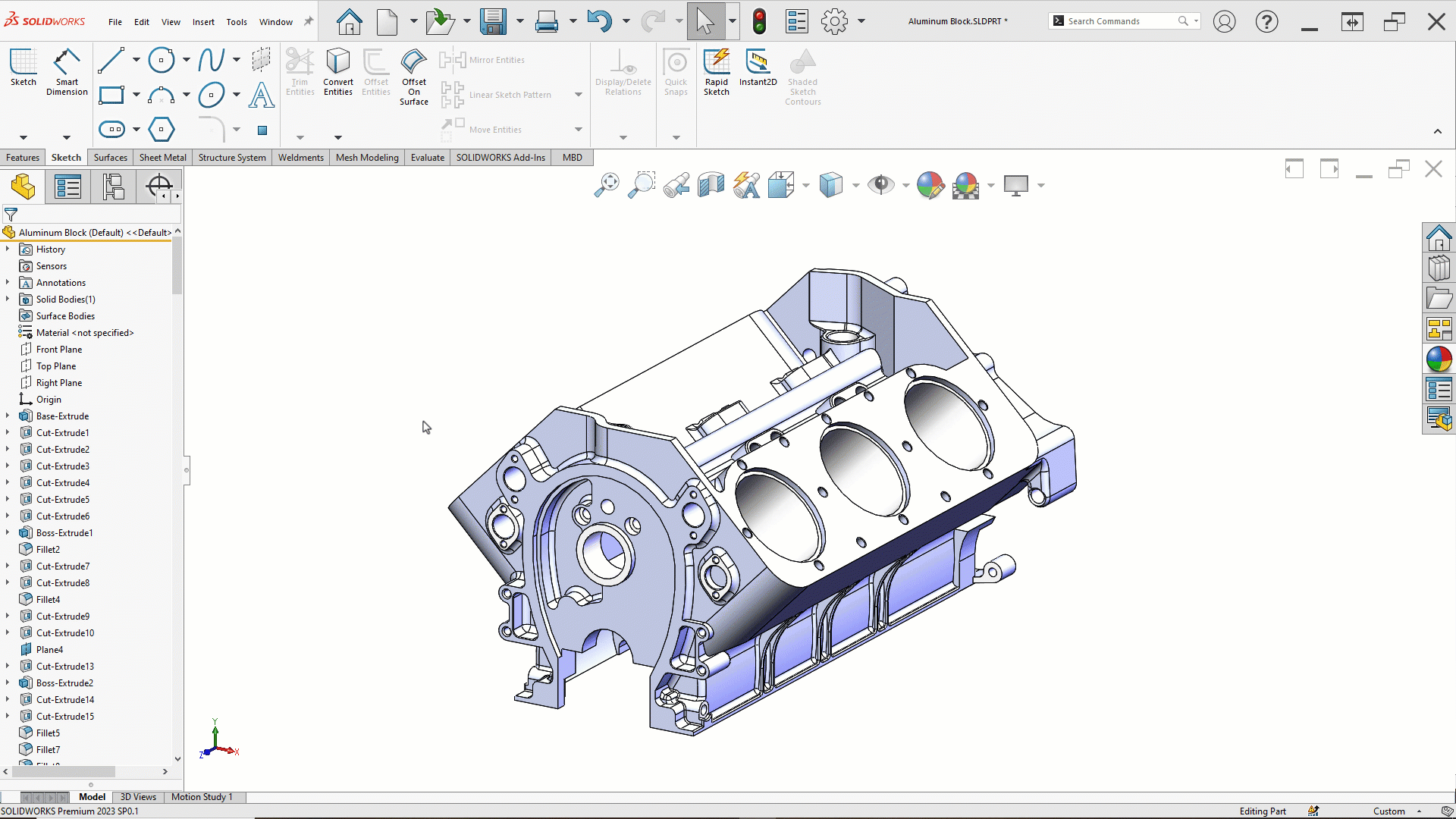The height and width of the screenshot is (819, 1456).
Task: Activate the Offset On Surface tool
Action: 414,76
